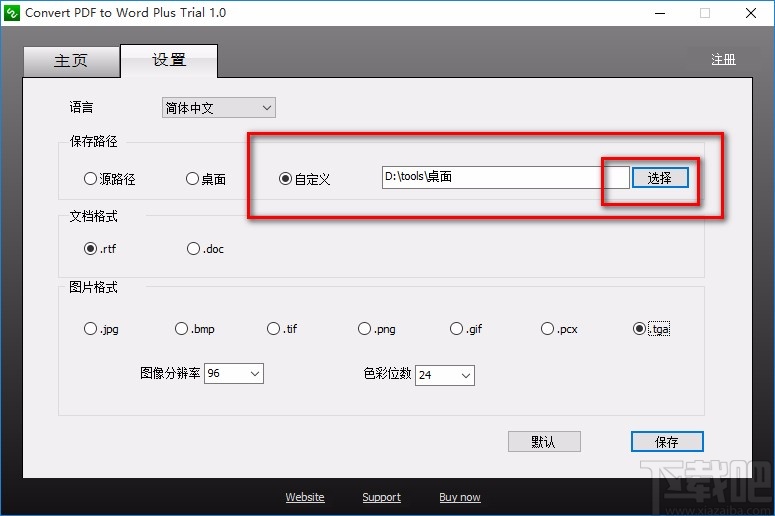Open the 语言 dropdown showing 简体中文
Image resolution: width=775 pixels, height=516 pixels.
tap(218, 108)
